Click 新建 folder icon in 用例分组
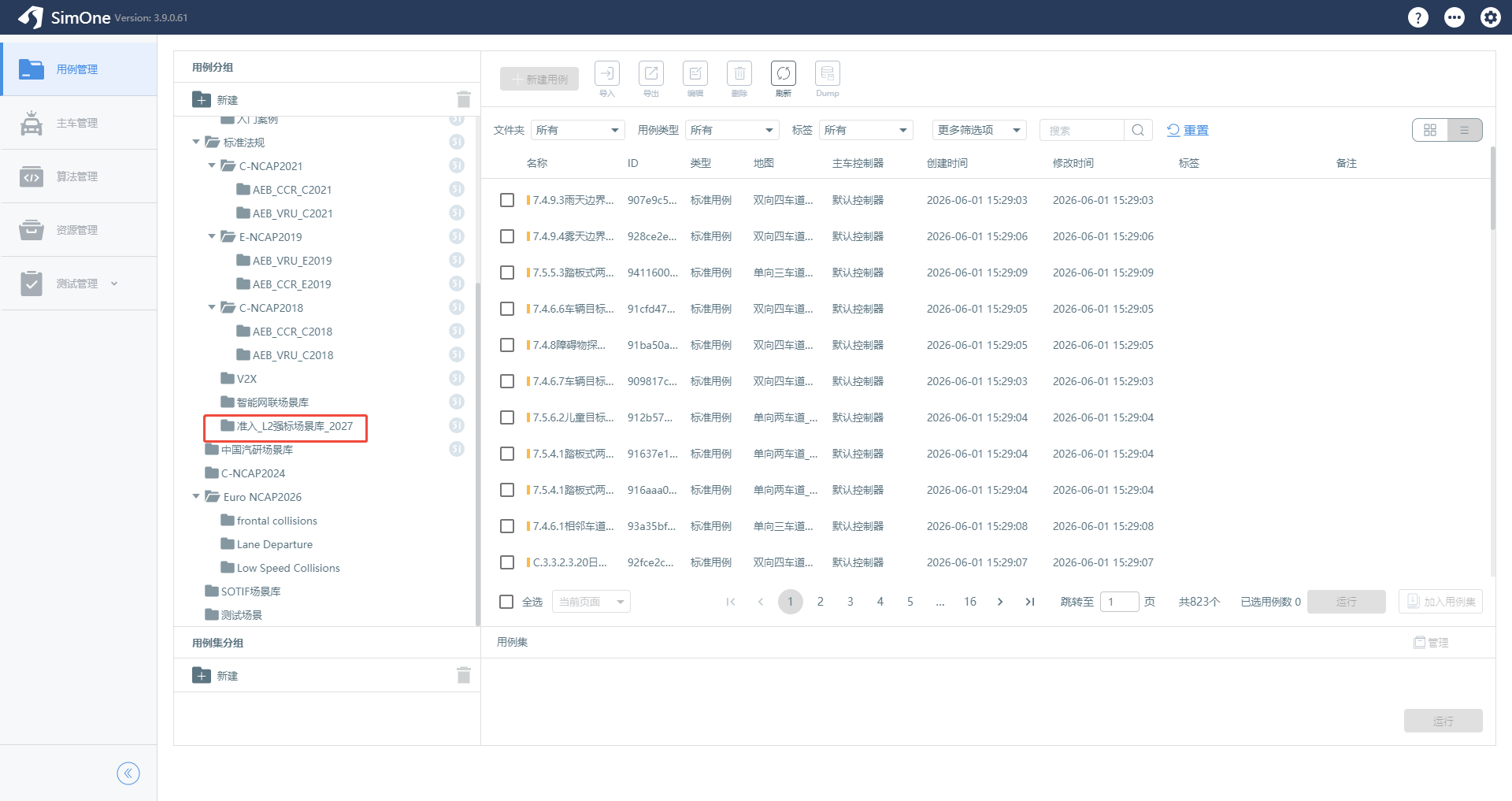This screenshot has width=1512, height=801. pyautogui.click(x=202, y=99)
